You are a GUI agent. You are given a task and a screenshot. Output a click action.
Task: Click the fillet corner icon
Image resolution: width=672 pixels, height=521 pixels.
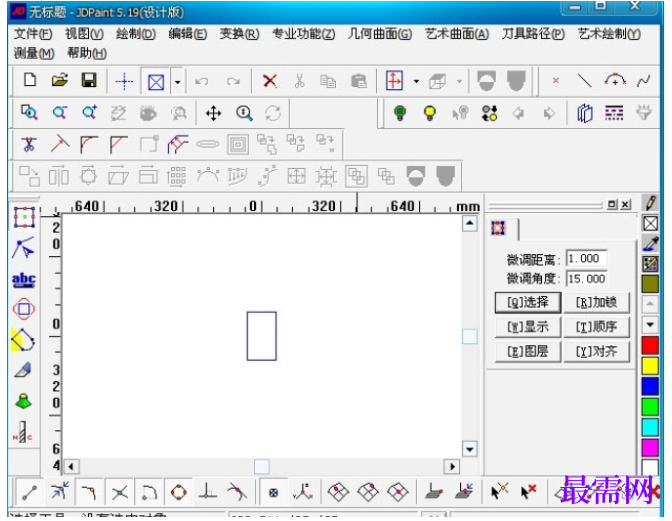tap(89, 144)
